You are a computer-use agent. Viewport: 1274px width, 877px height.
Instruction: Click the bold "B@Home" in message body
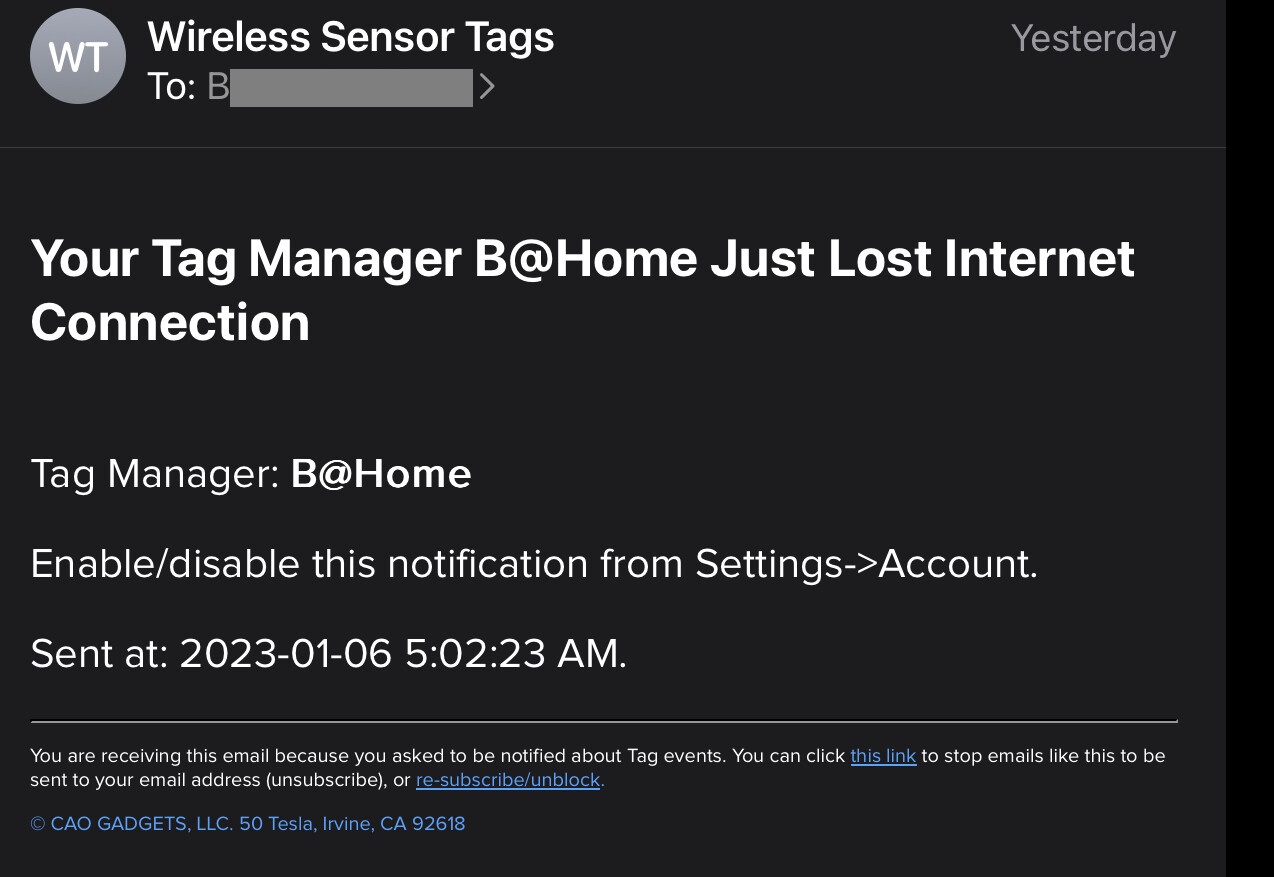(381, 474)
